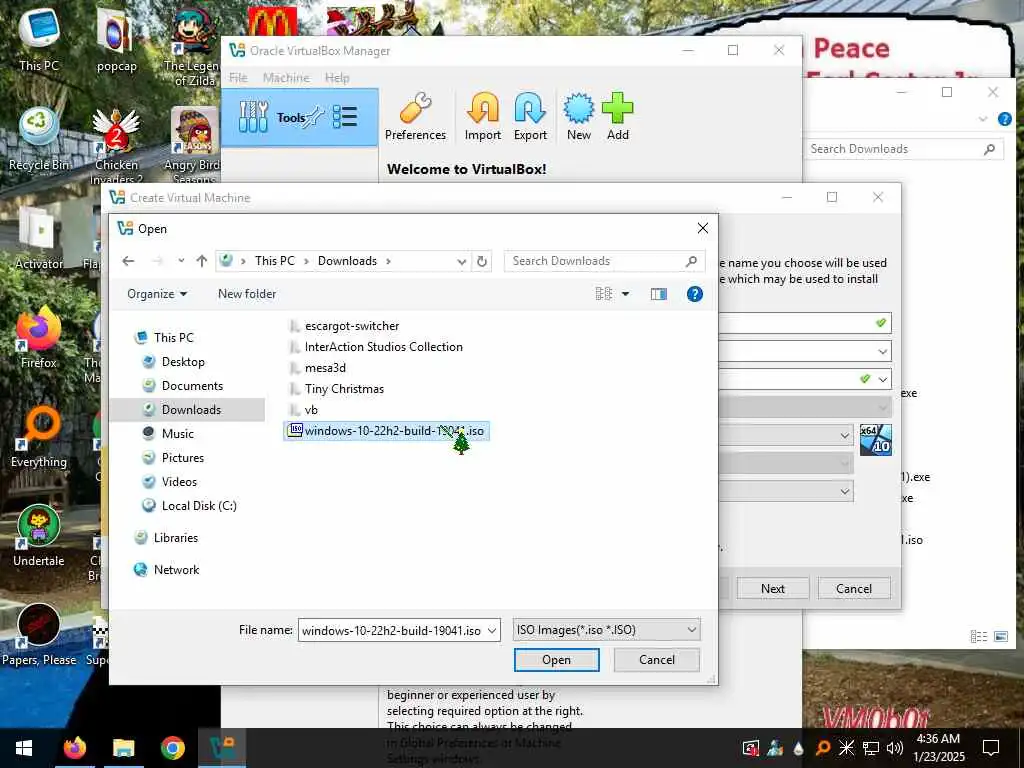Expand the address bar history dropdown
The image size is (1024, 768).
point(462,261)
